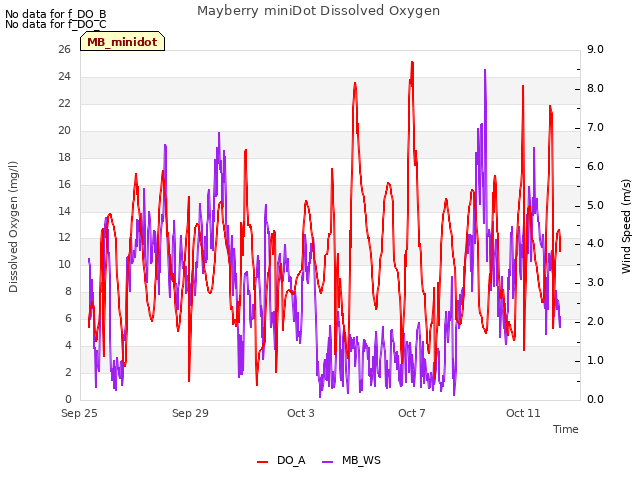
Task: Click the Wind Speed (m/s) axis title
Action: coord(626,226)
